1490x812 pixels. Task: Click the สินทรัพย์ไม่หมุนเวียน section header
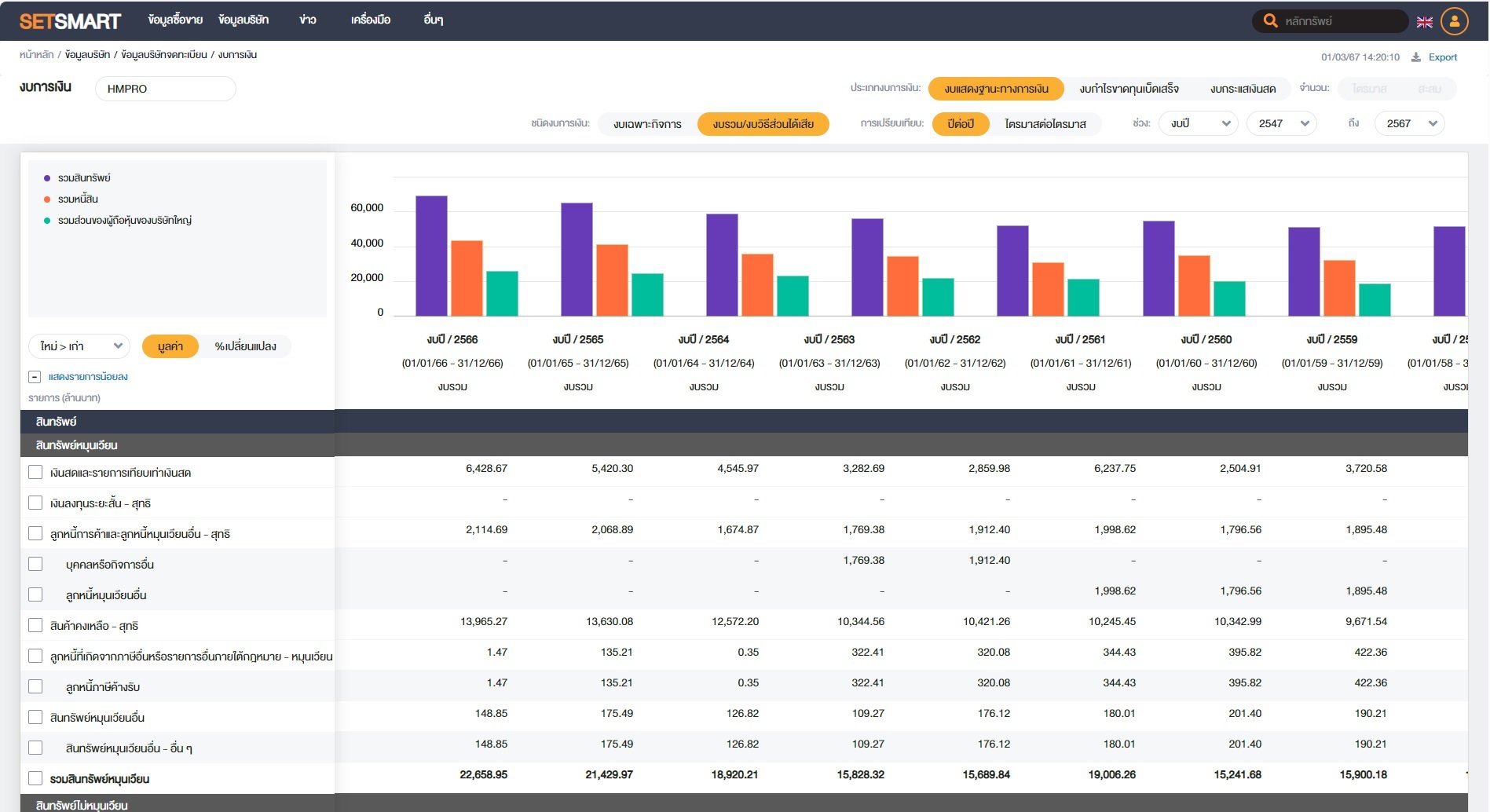82,806
